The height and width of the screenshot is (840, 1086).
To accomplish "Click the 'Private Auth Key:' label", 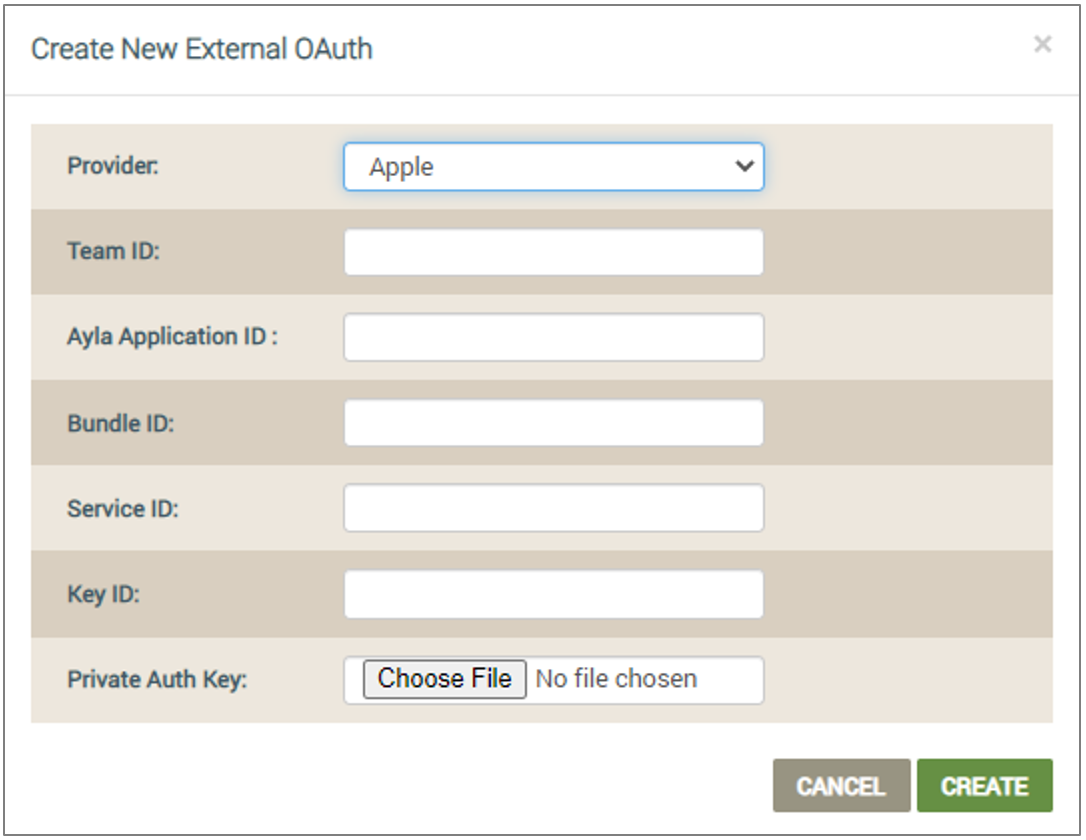I will tap(157, 680).
